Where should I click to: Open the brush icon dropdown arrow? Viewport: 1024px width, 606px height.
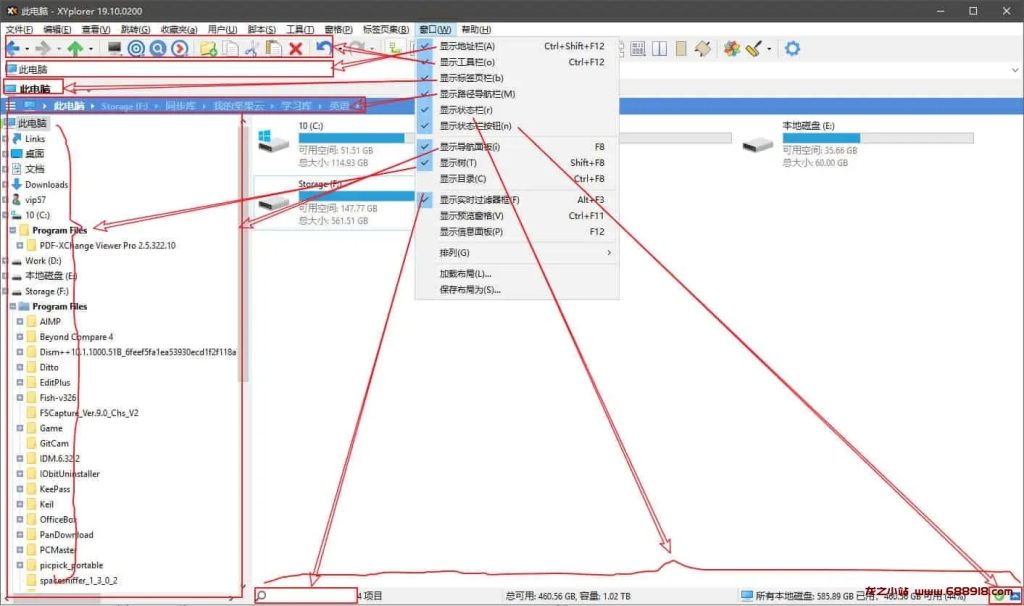point(769,49)
